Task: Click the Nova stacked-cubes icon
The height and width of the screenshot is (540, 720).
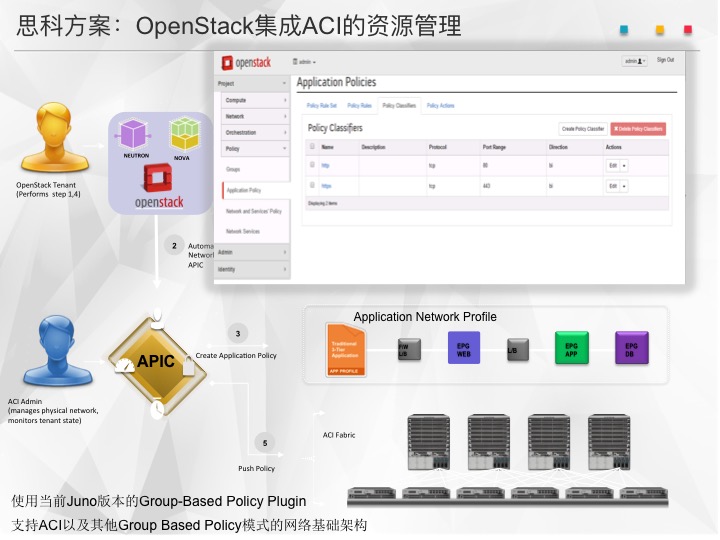Action: click(x=184, y=134)
